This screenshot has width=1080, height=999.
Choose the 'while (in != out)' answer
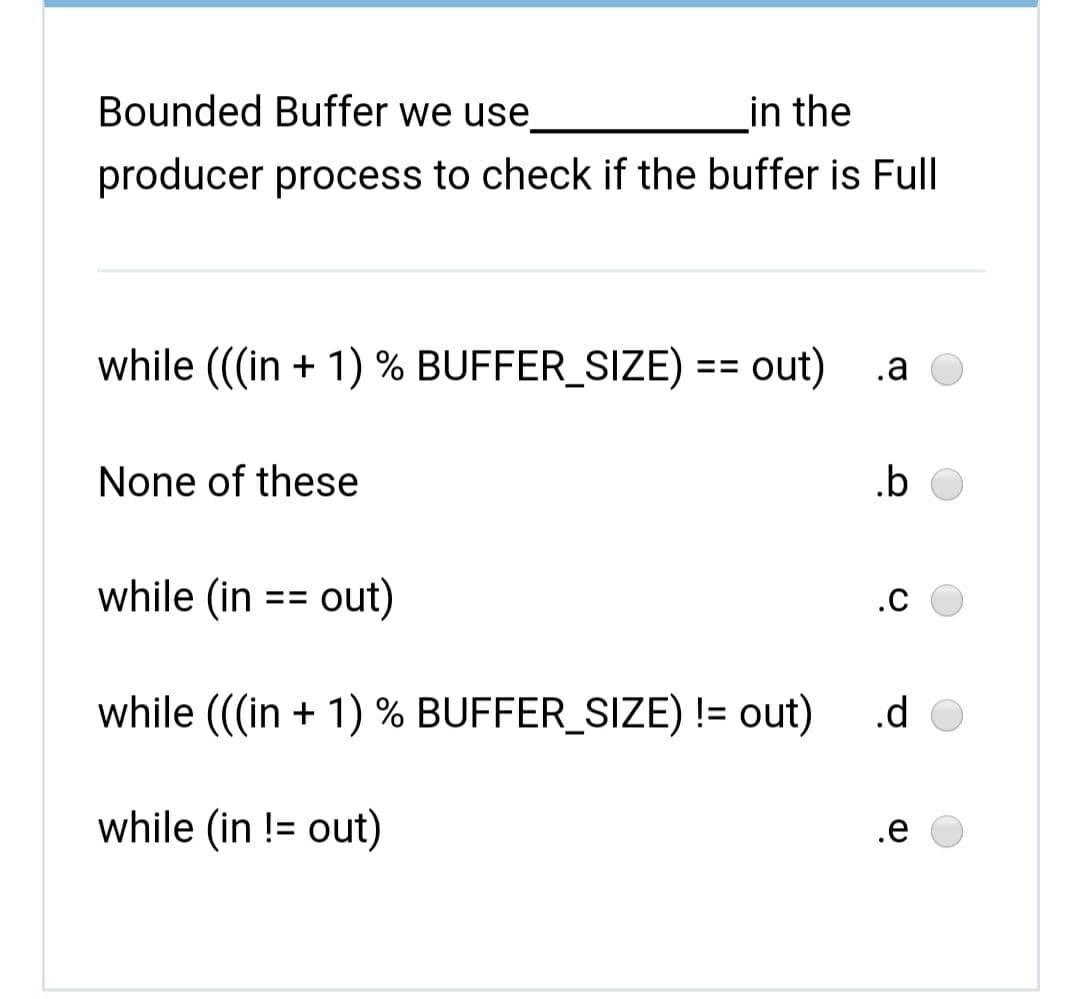[x=946, y=829]
